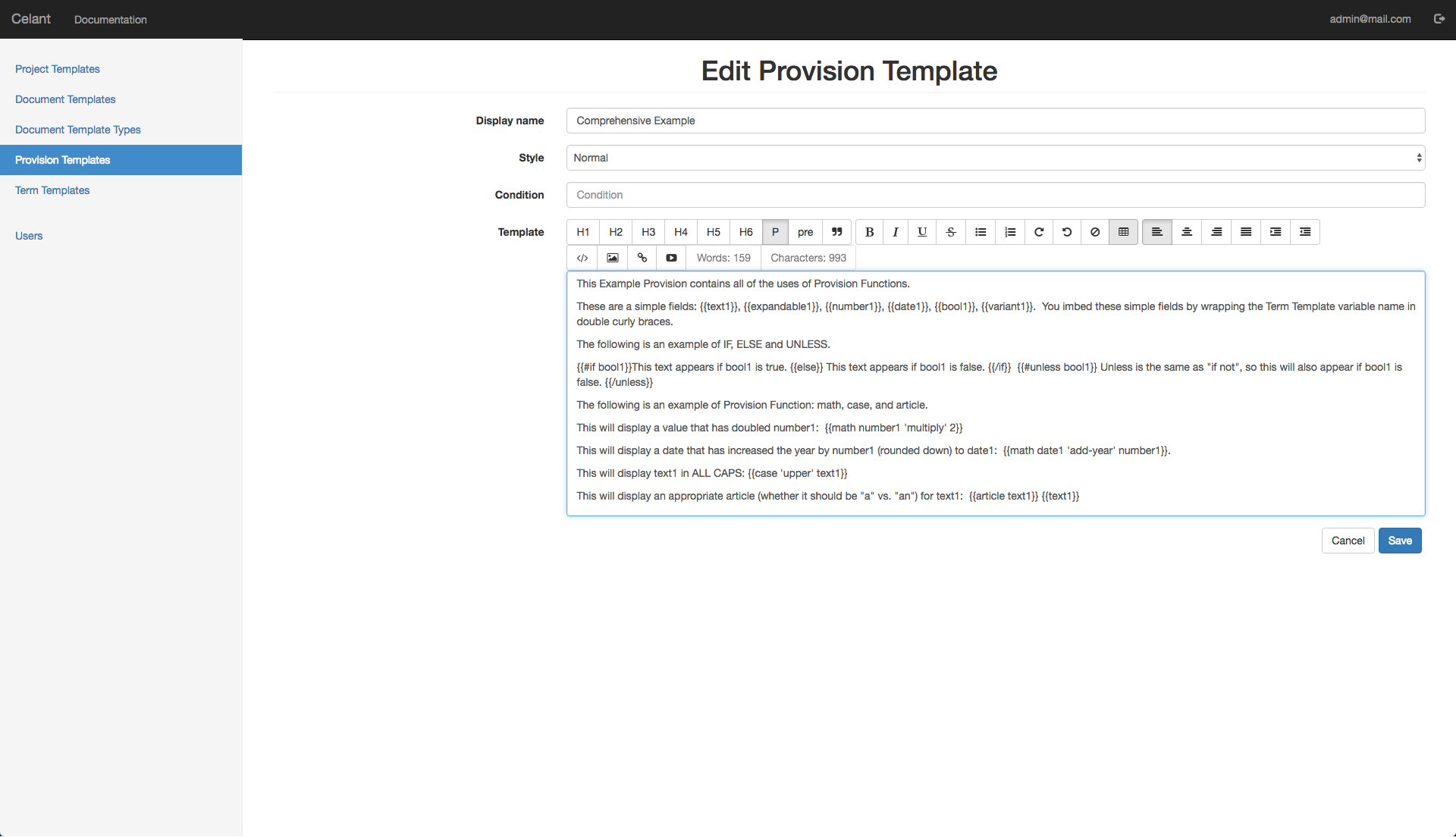The image size is (1456, 837).
Task: Insert a hyperlink using the link icon
Action: point(642,258)
